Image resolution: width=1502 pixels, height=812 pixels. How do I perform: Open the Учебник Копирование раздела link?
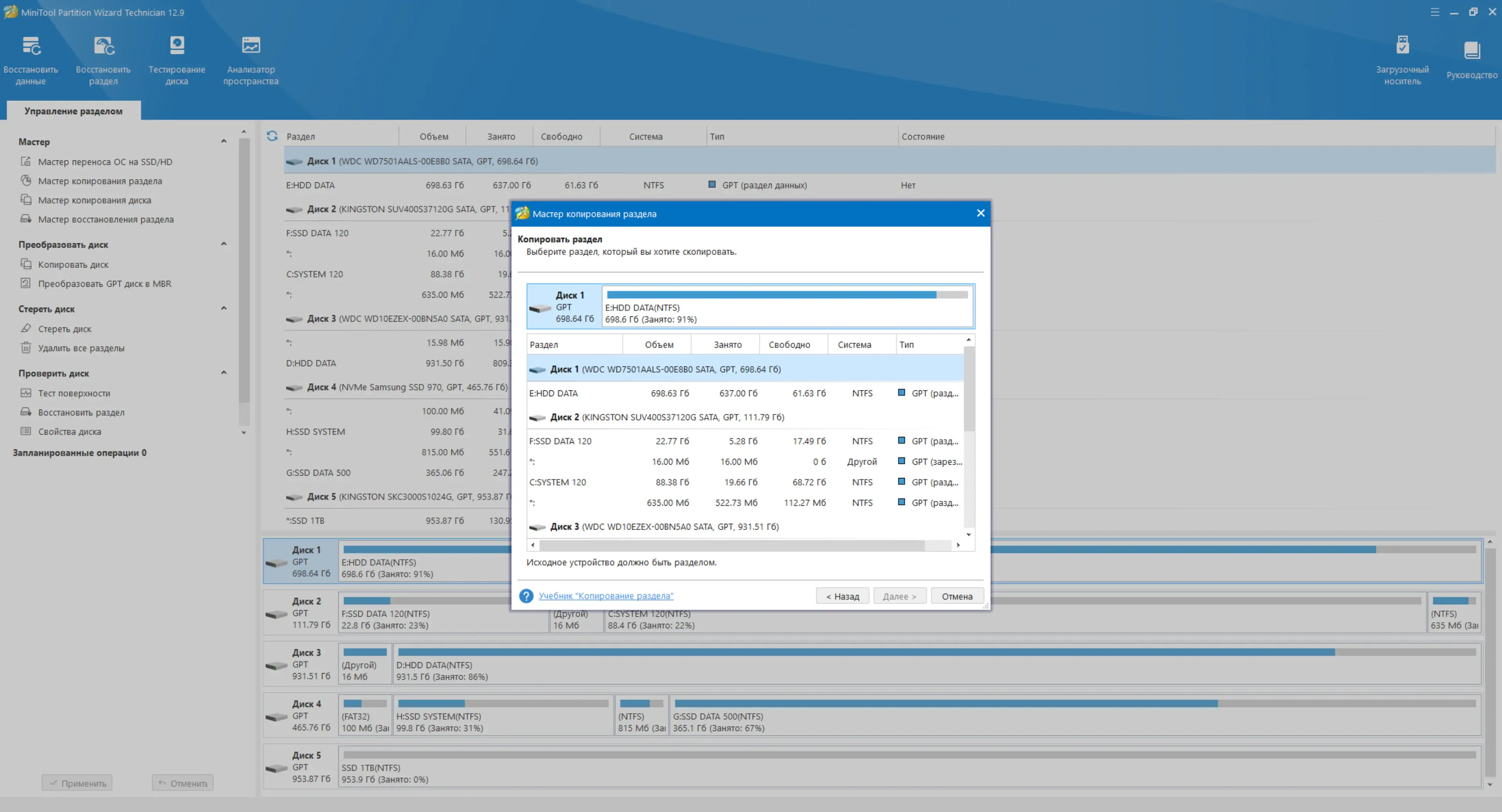point(605,596)
